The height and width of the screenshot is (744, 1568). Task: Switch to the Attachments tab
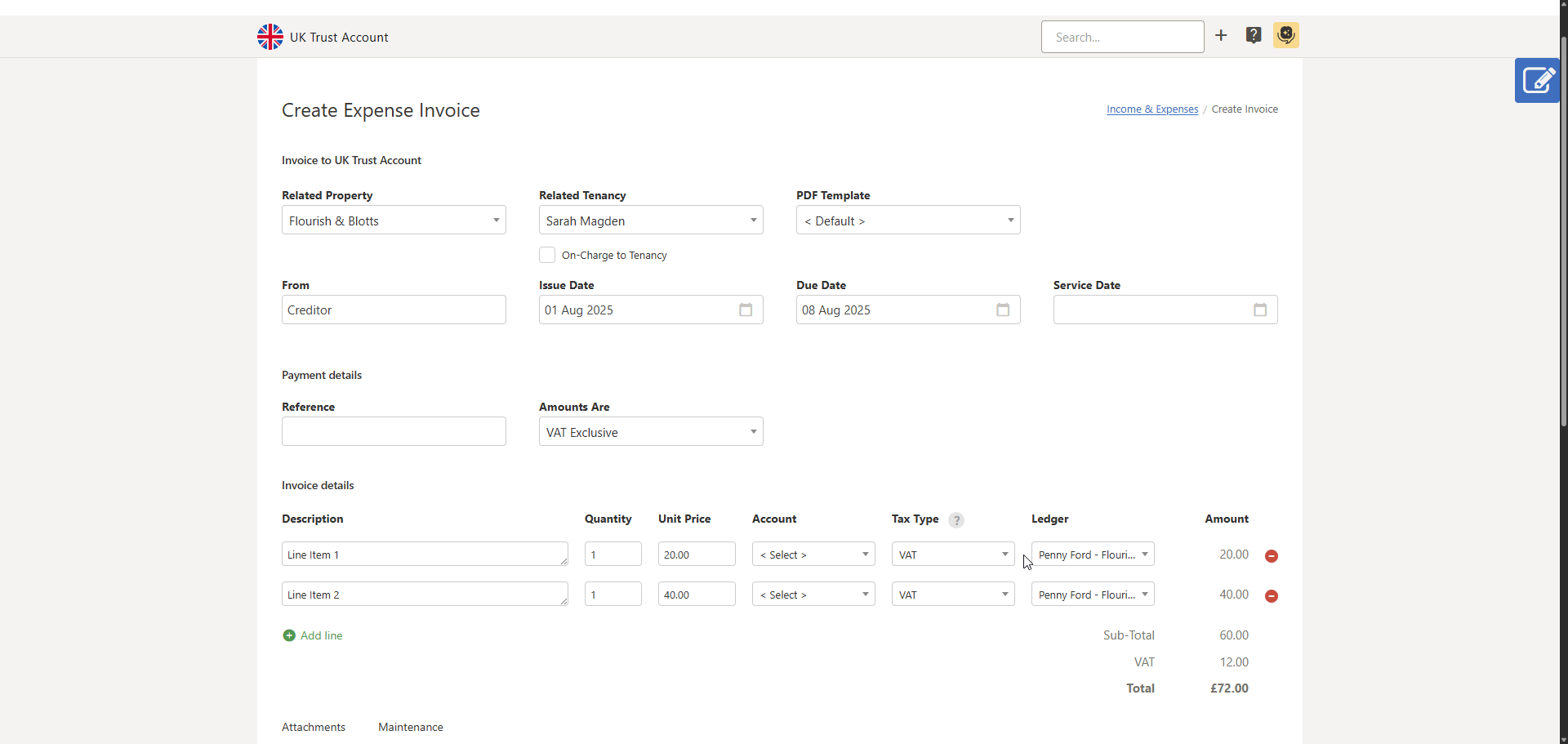pos(314,727)
